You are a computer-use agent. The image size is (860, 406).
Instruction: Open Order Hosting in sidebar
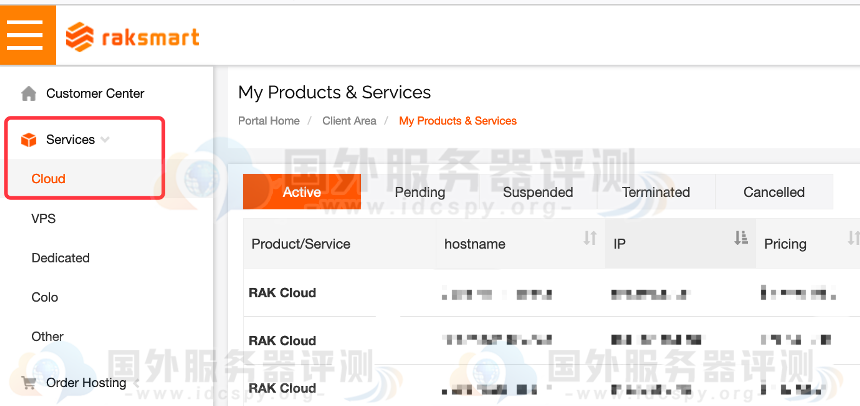(x=86, y=383)
